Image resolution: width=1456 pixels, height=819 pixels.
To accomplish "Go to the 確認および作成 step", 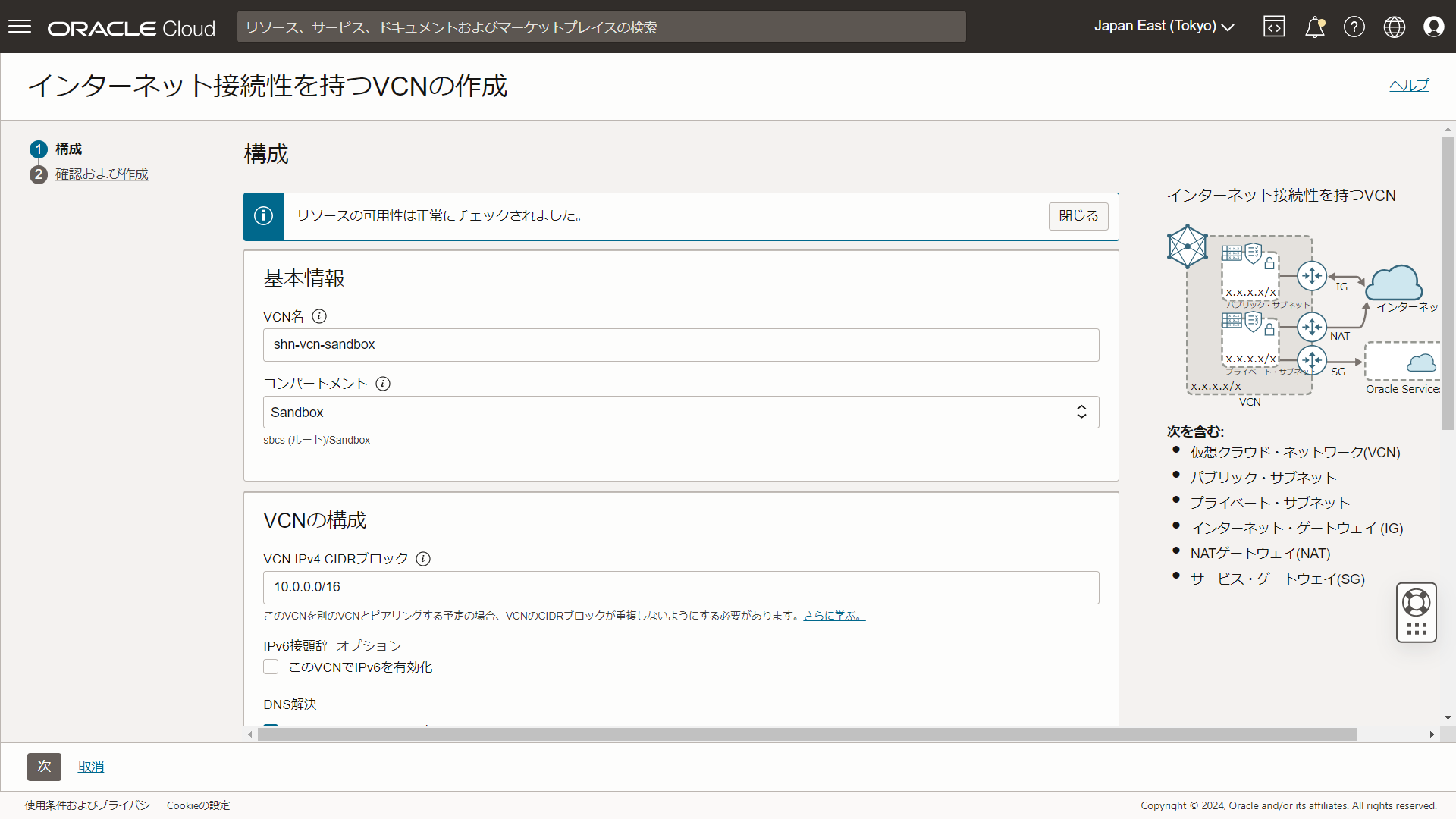I will tap(102, 174).
